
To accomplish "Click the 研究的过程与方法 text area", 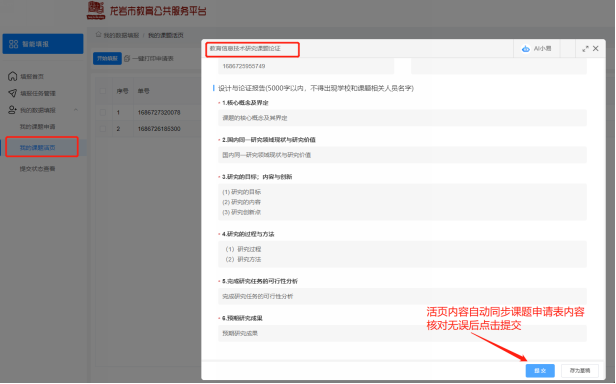I will [402, 254].
